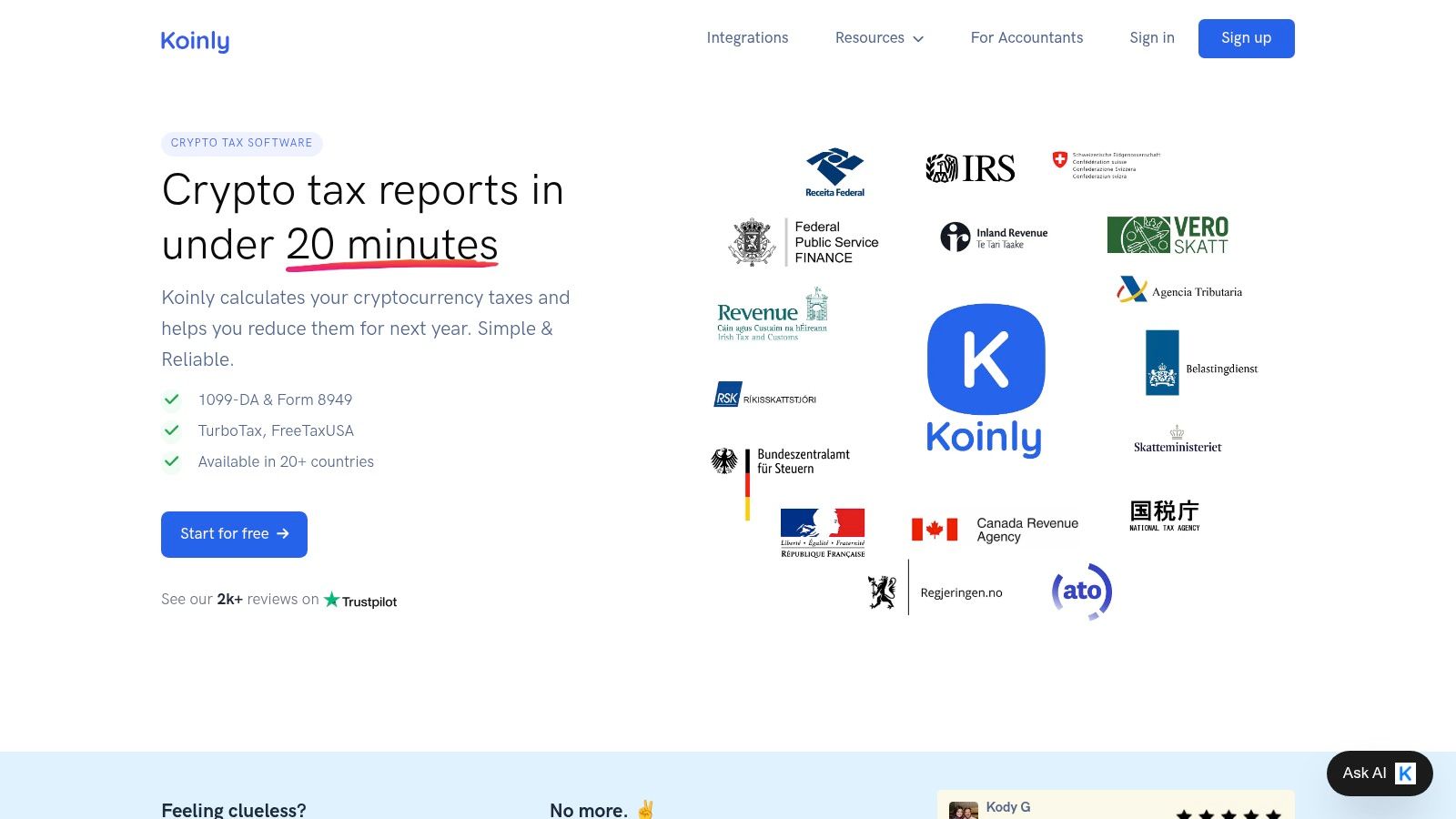This screenshot has height=819, width=1456.
Task: Open the Integrations menu item
Action: (747, 37)
